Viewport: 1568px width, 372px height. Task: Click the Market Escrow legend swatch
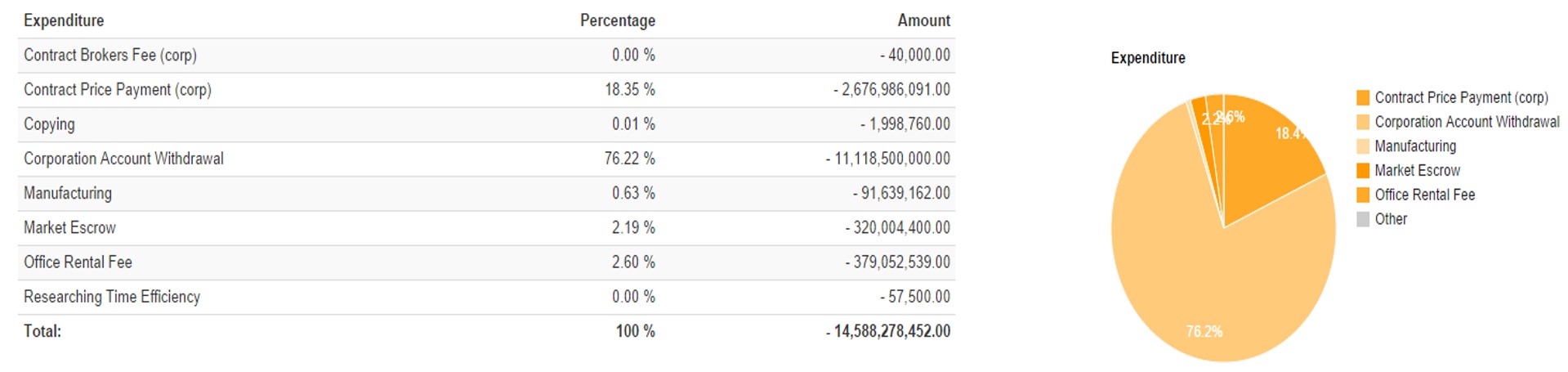click(x=1362, y=171)
